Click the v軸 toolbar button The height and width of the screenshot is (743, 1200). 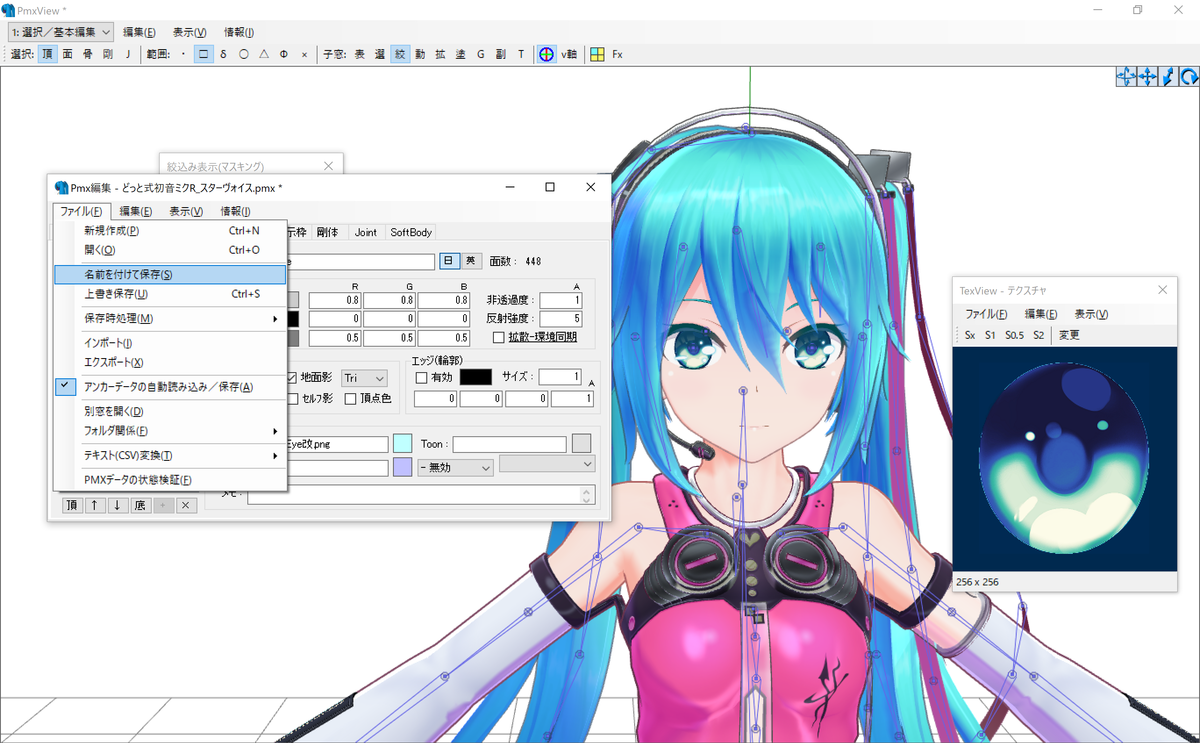coord(569,54)
